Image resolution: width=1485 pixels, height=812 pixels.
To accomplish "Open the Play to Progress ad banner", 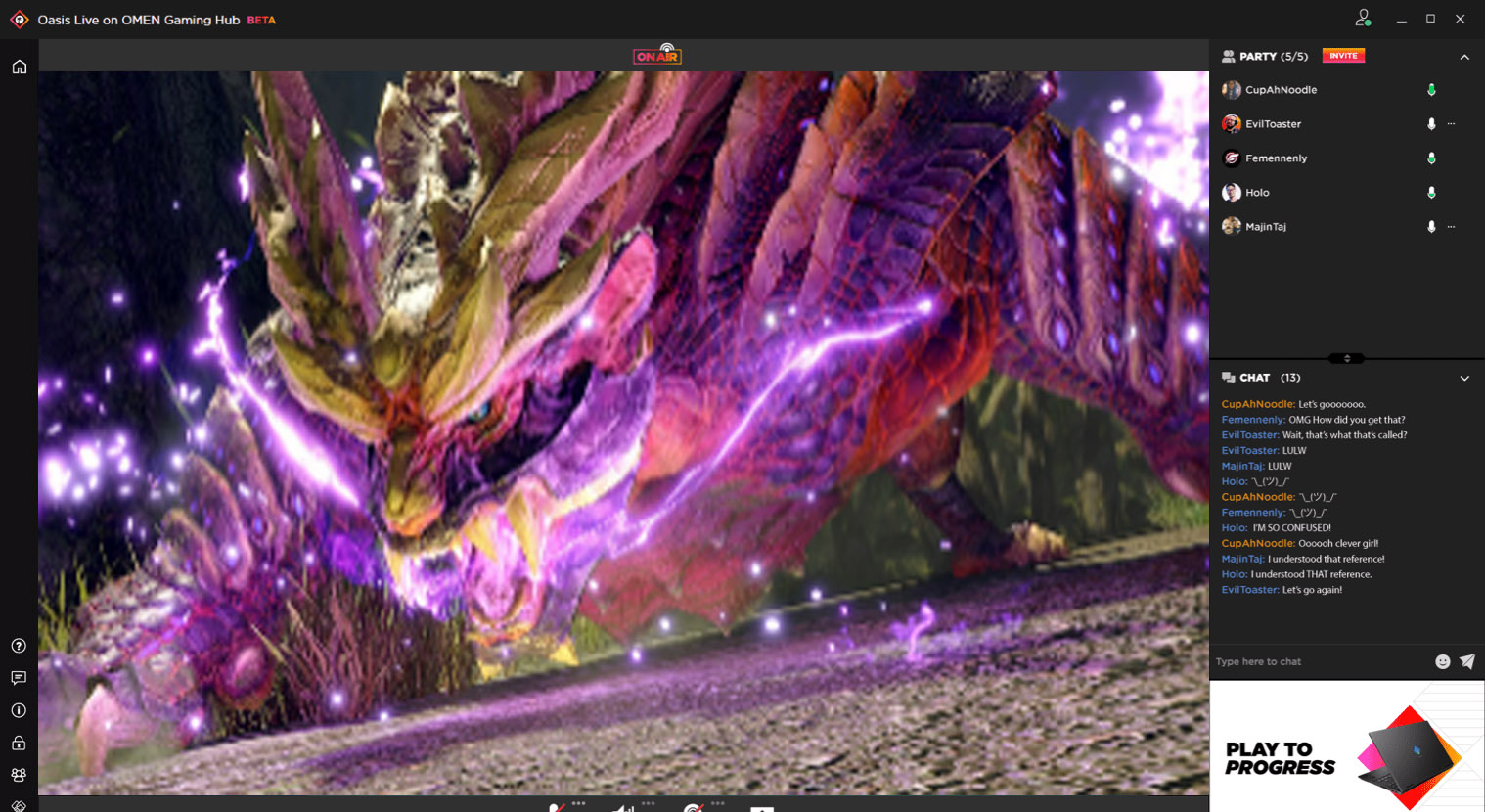I will pyautogui.click(x=1347, y=746).
